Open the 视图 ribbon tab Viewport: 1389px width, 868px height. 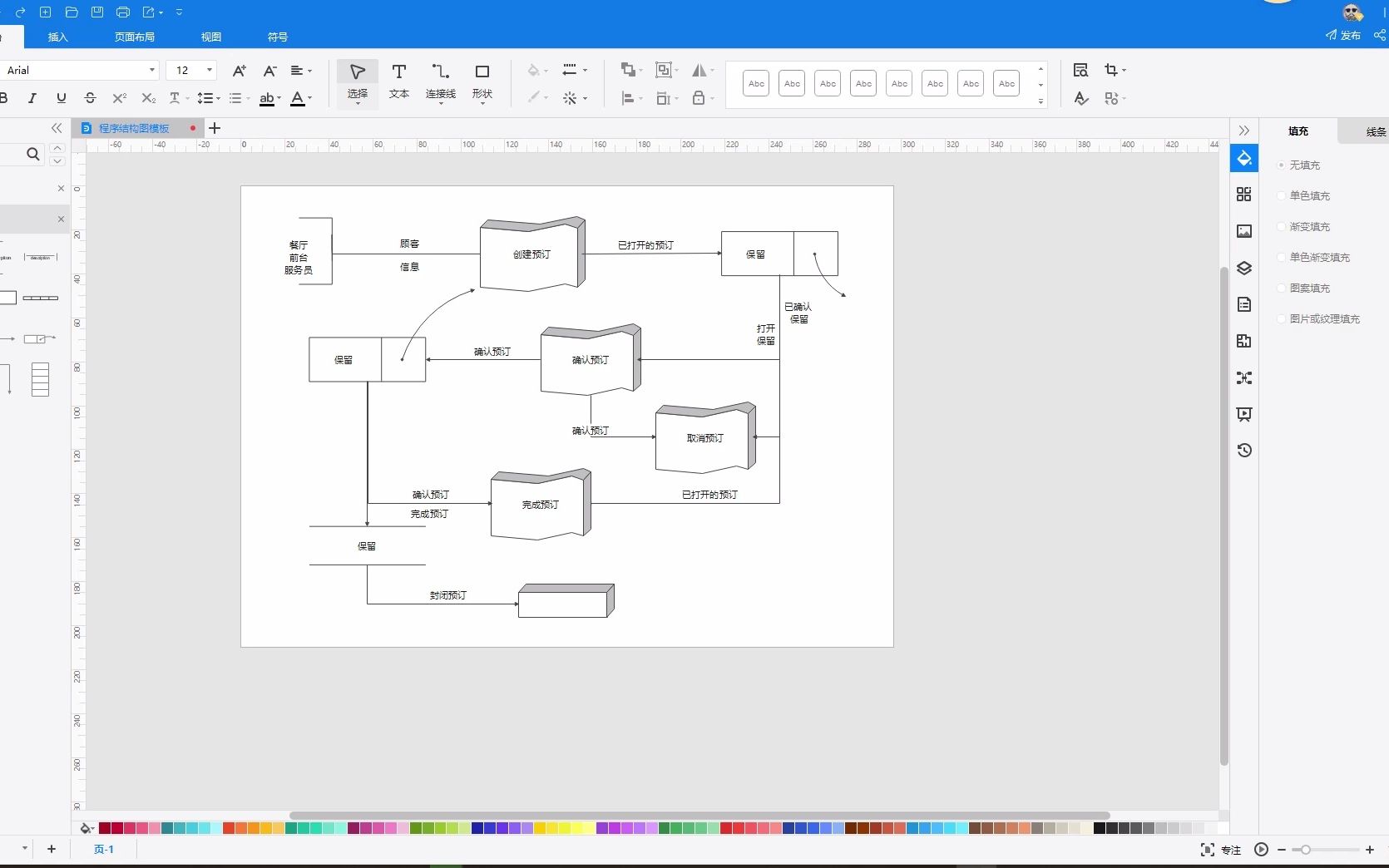(211, 37)
